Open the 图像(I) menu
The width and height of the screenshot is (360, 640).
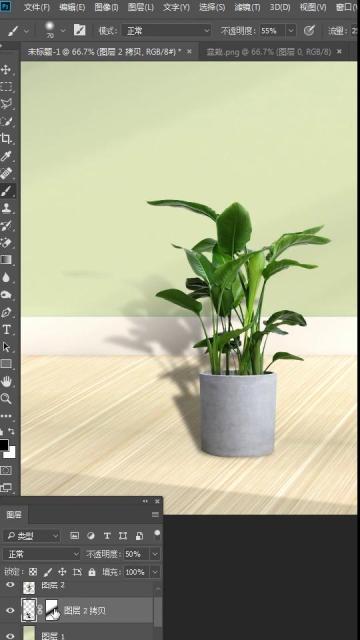106,7
